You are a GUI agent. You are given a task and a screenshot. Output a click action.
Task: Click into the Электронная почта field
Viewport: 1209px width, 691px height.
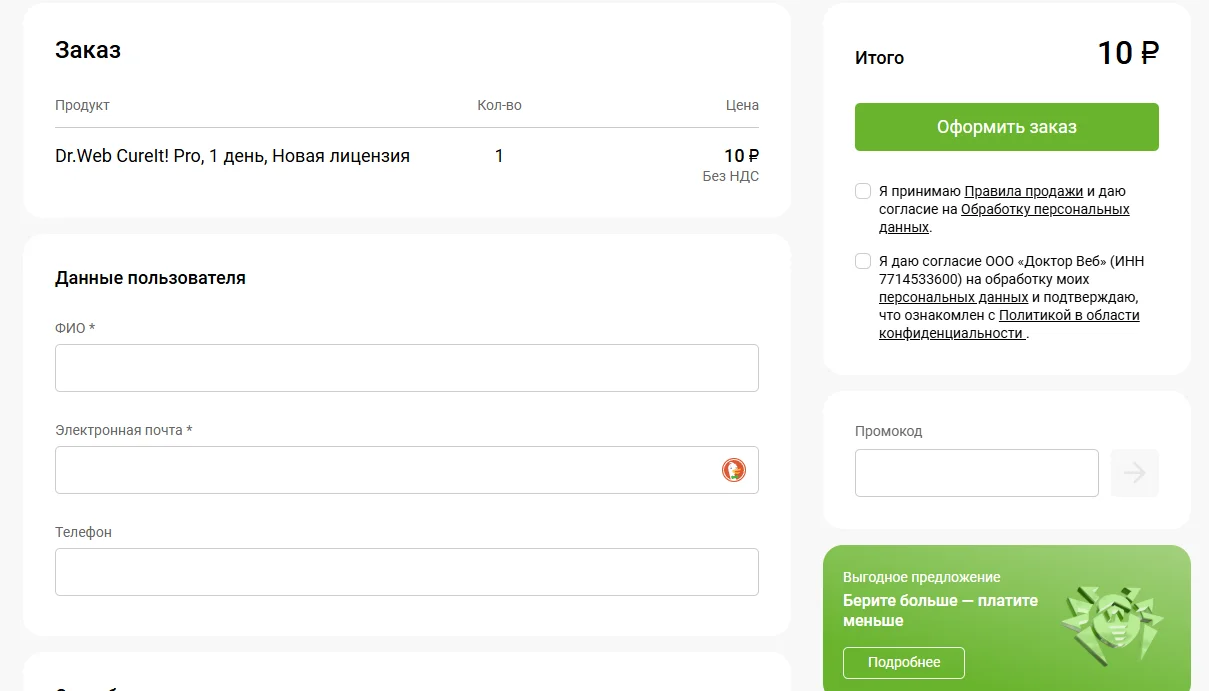pos(407,470)
